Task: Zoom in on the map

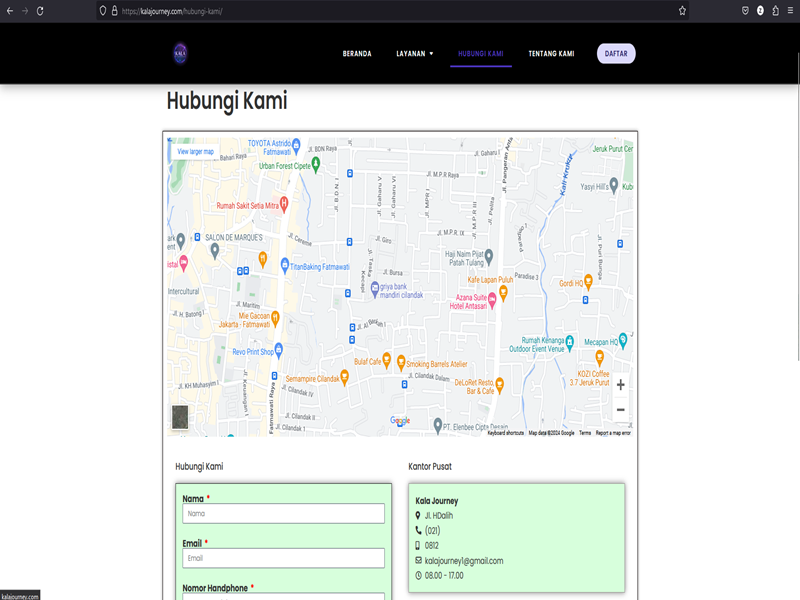Action: (x=620, y=385)
